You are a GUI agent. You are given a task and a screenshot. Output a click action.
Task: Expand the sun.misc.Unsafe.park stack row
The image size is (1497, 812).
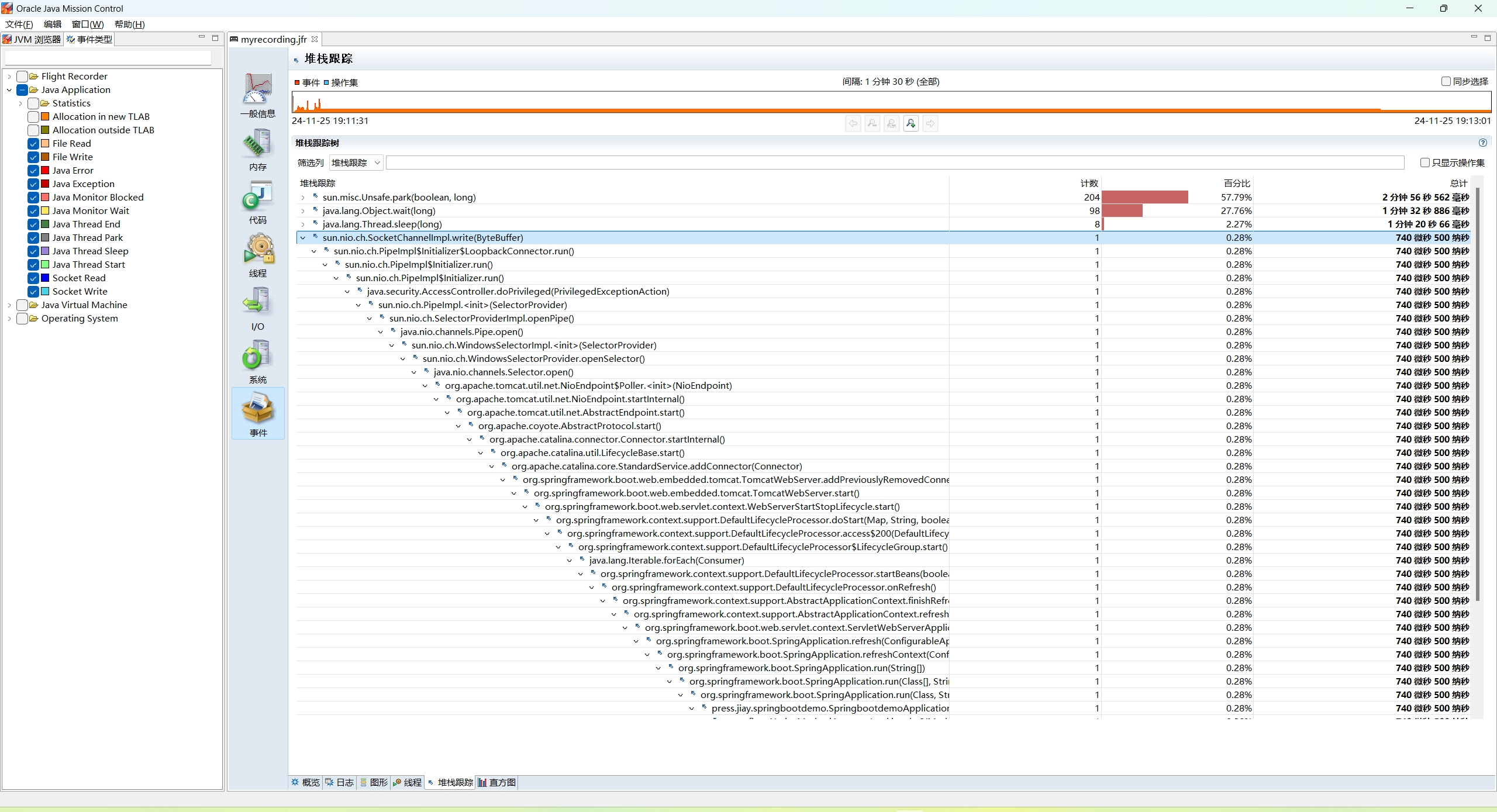(303, 198)
